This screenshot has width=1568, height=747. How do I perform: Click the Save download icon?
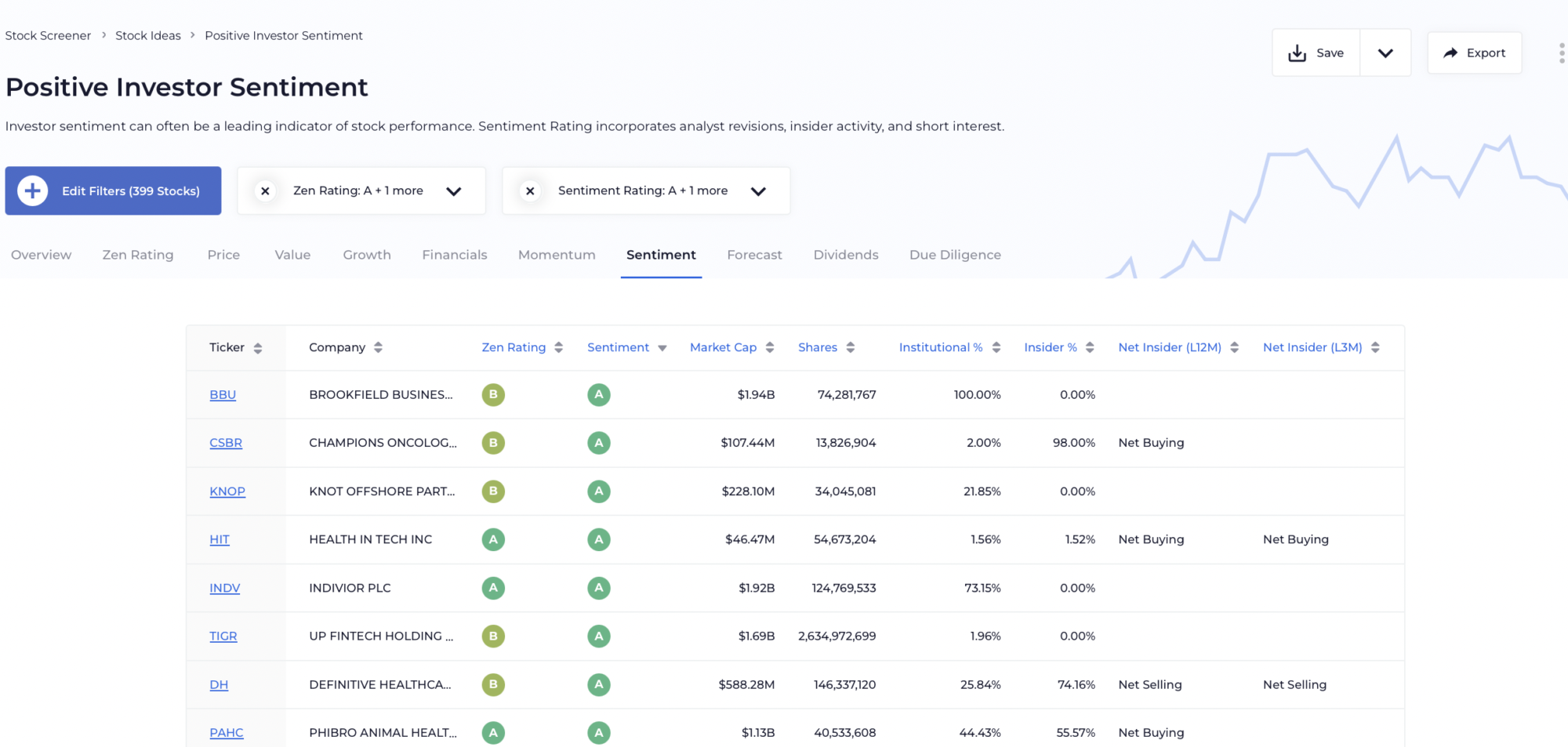(x=1298, y=53)
